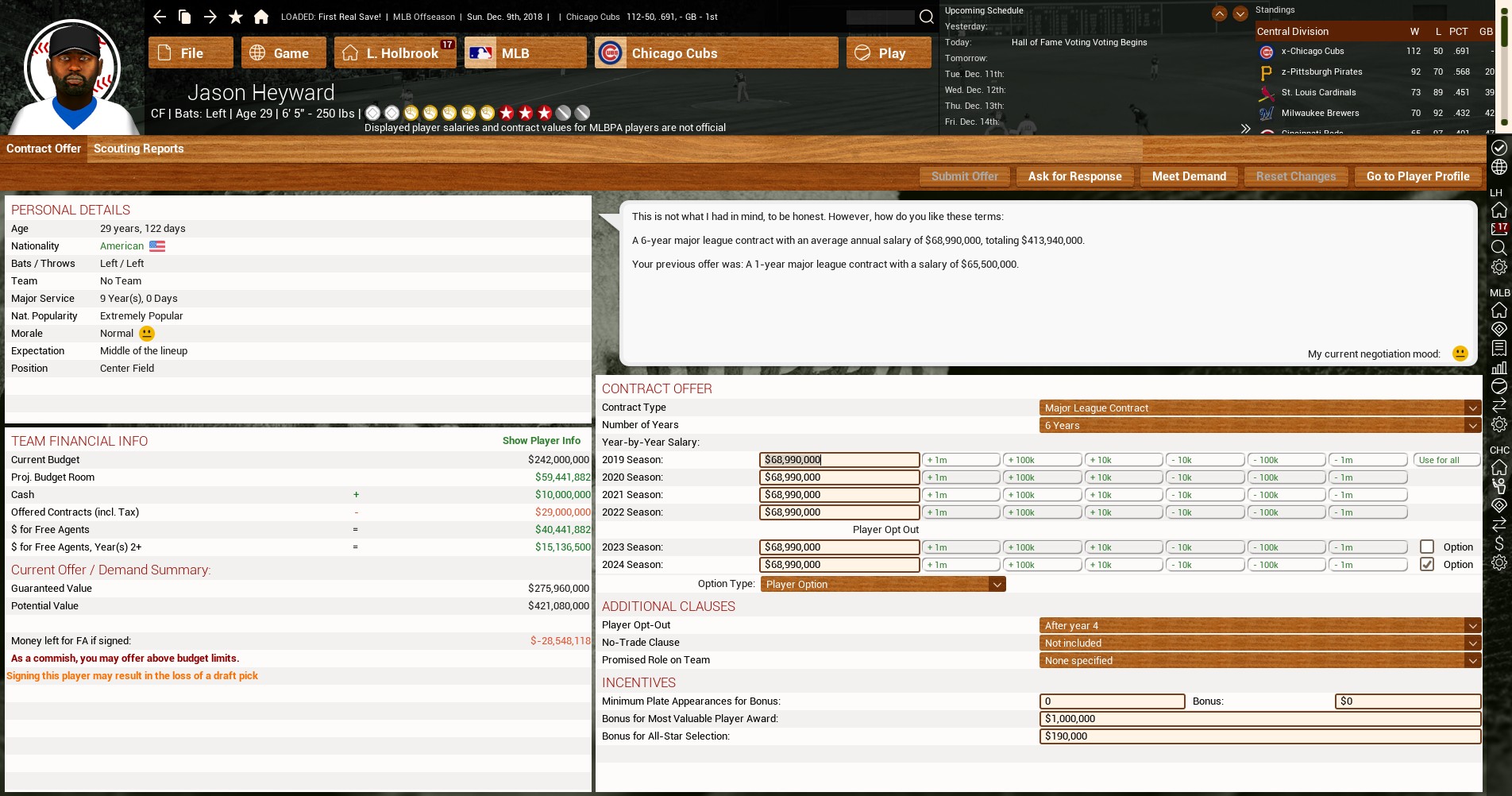1512x796 pixels.
Task: Click the CHC trade arrows icon in sidebar
Action: [1499, 524]
